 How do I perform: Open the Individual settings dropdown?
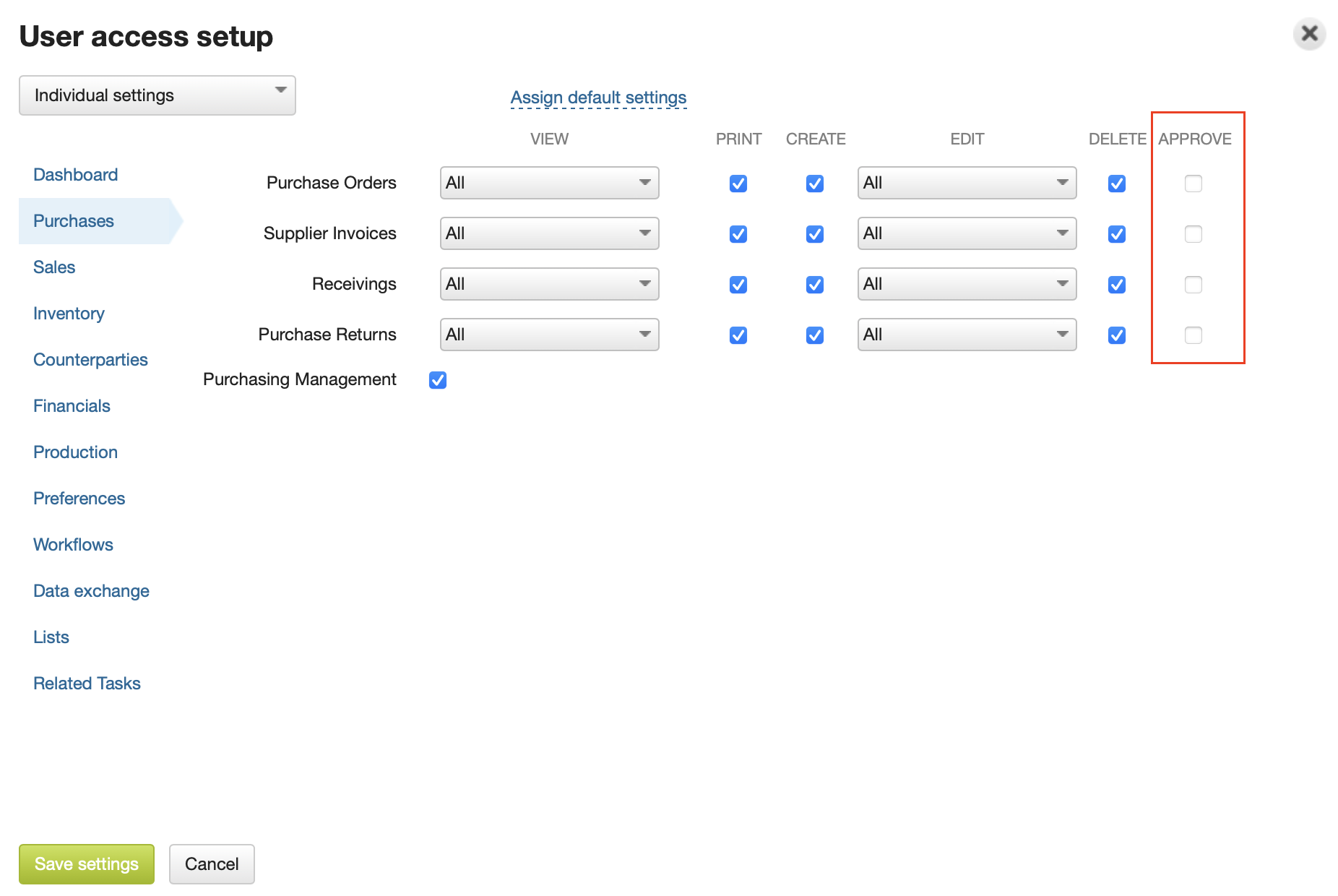[x=157, y=95]
